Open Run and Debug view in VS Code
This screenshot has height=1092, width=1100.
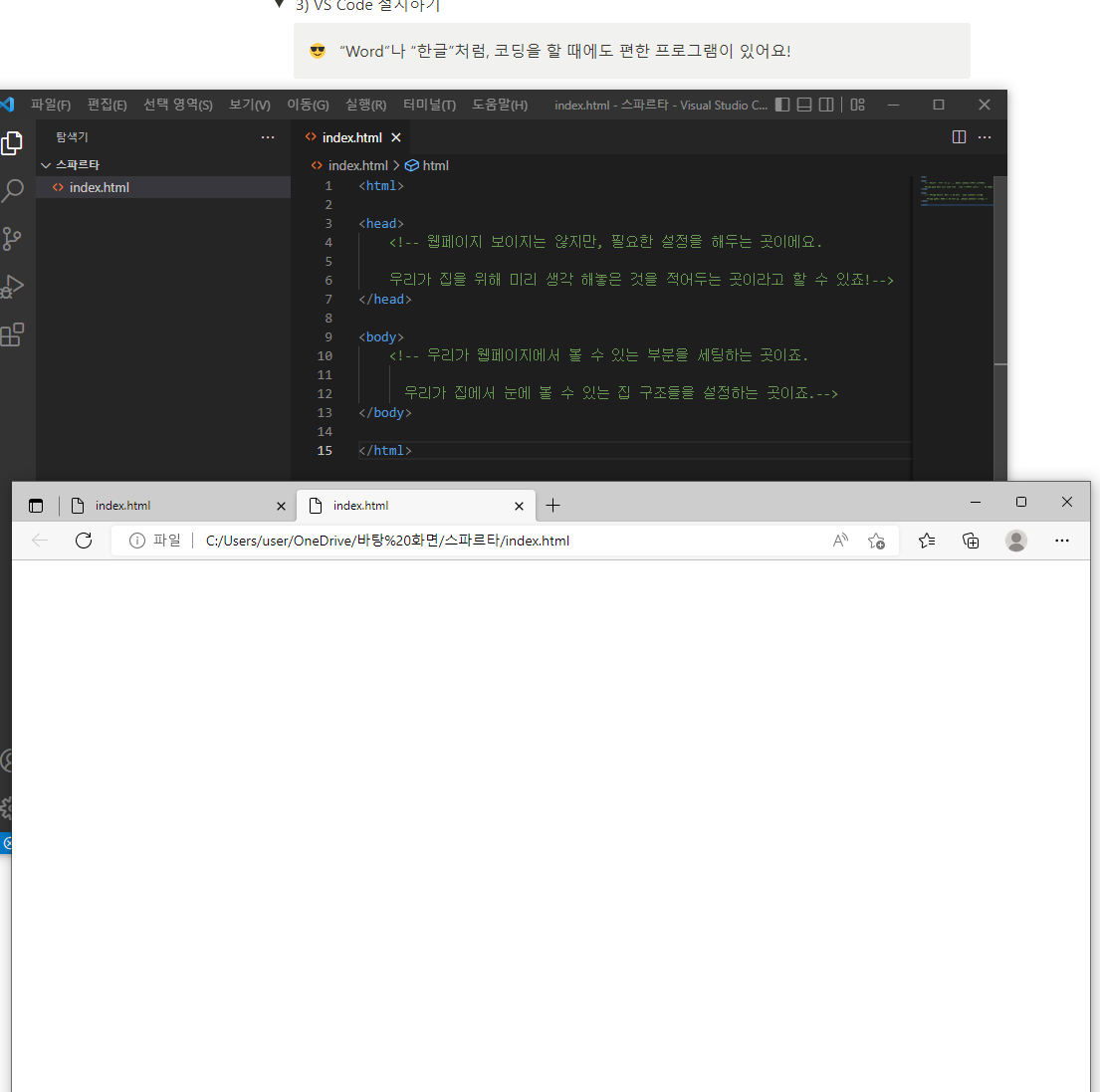(12, 286)
